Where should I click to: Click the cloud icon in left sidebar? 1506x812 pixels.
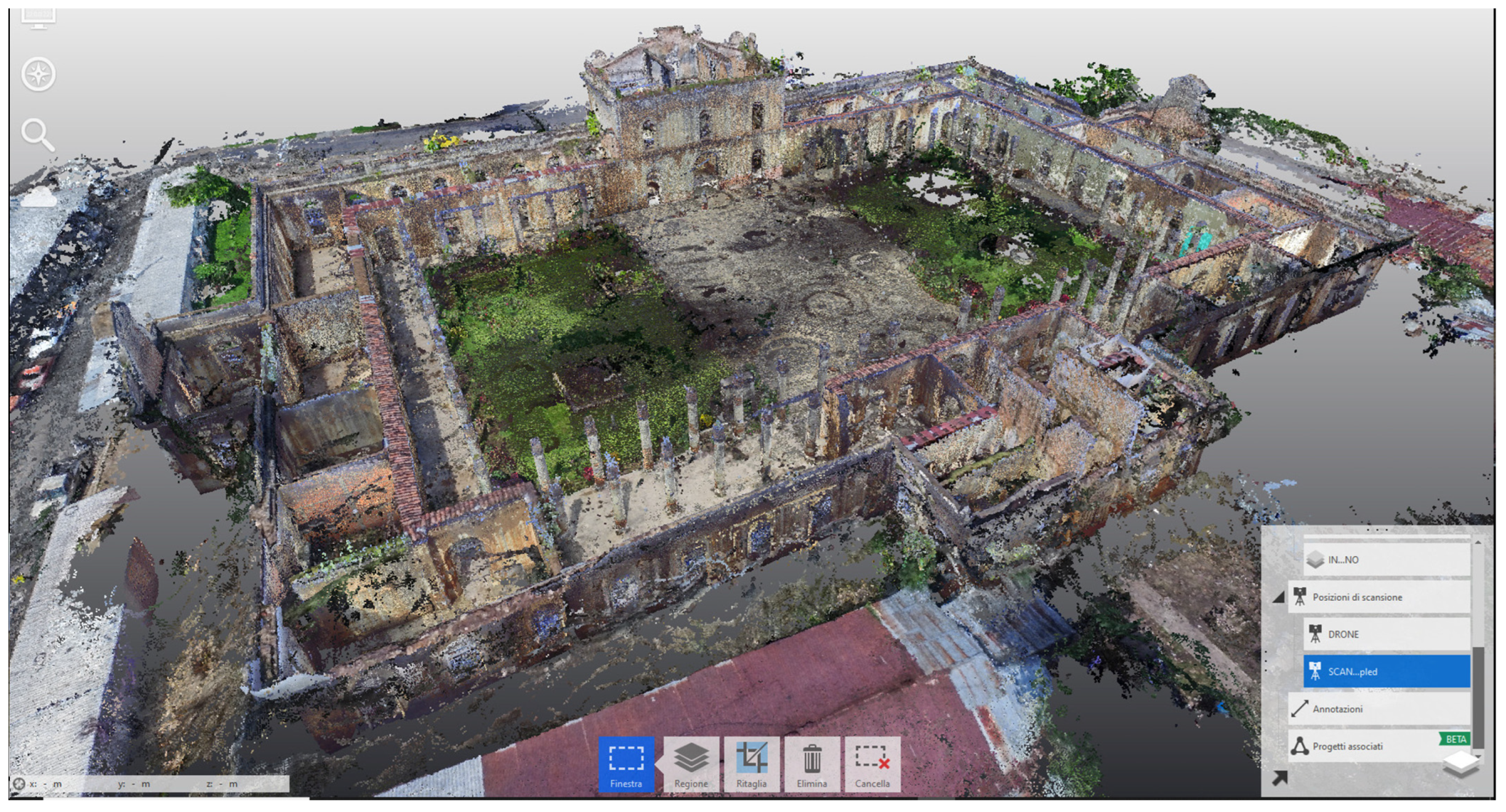click(x=38, y=198)
